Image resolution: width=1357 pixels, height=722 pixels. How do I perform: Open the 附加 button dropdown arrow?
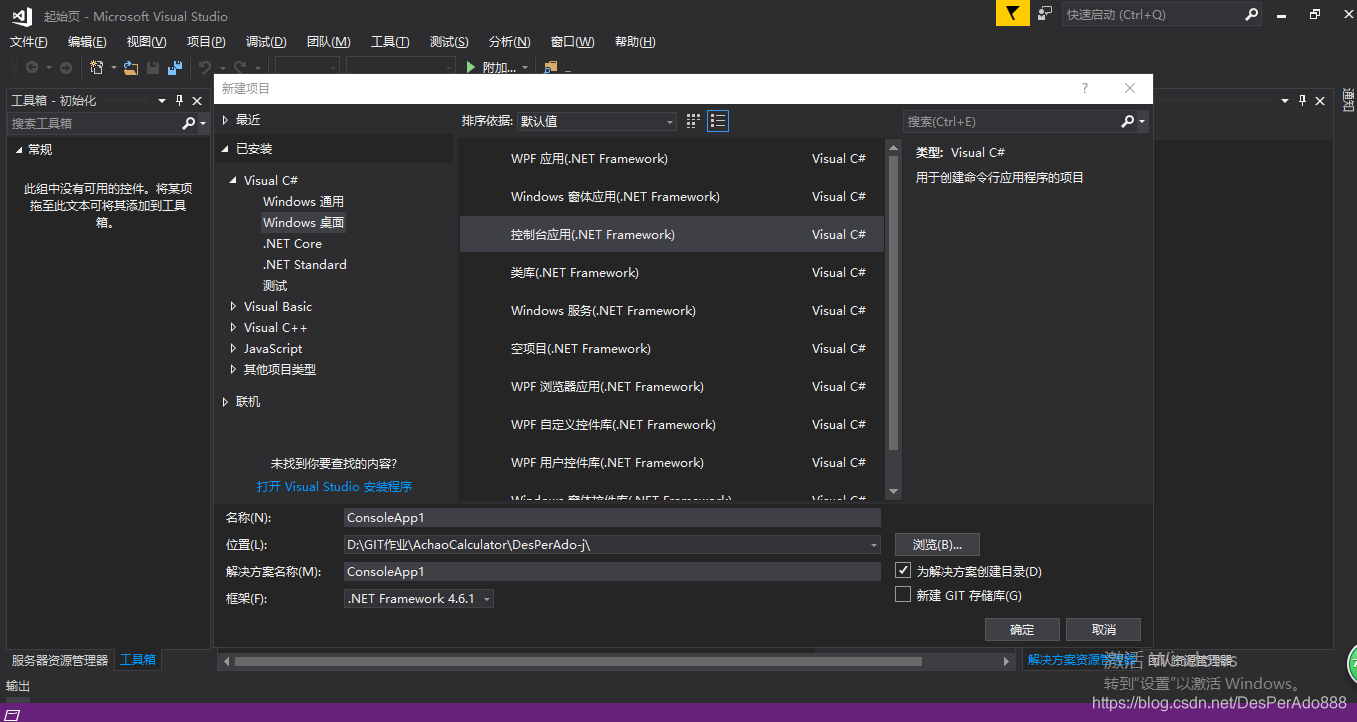[x=526, y=68]
